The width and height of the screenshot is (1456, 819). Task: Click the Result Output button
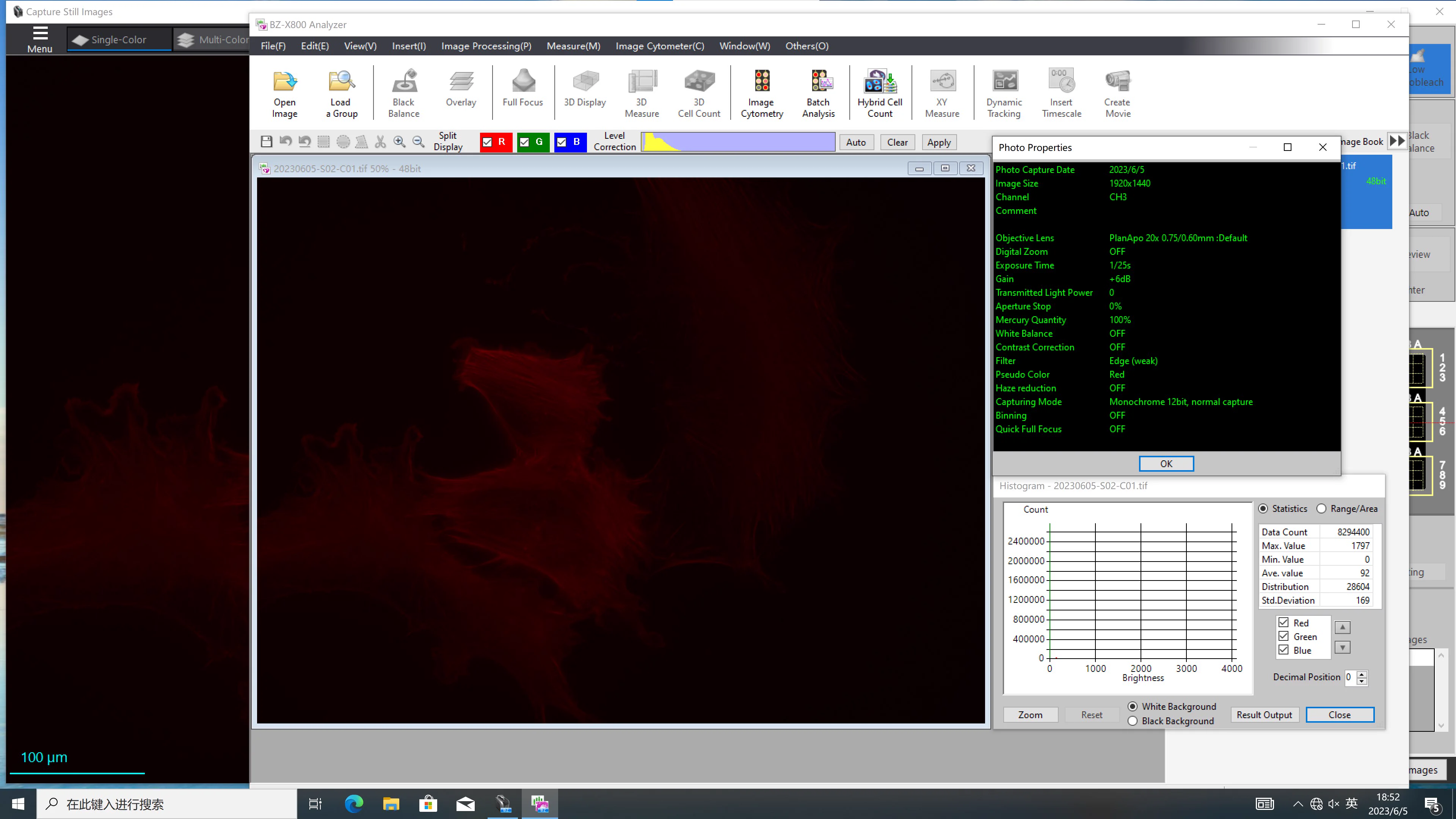pos(1265,714)
